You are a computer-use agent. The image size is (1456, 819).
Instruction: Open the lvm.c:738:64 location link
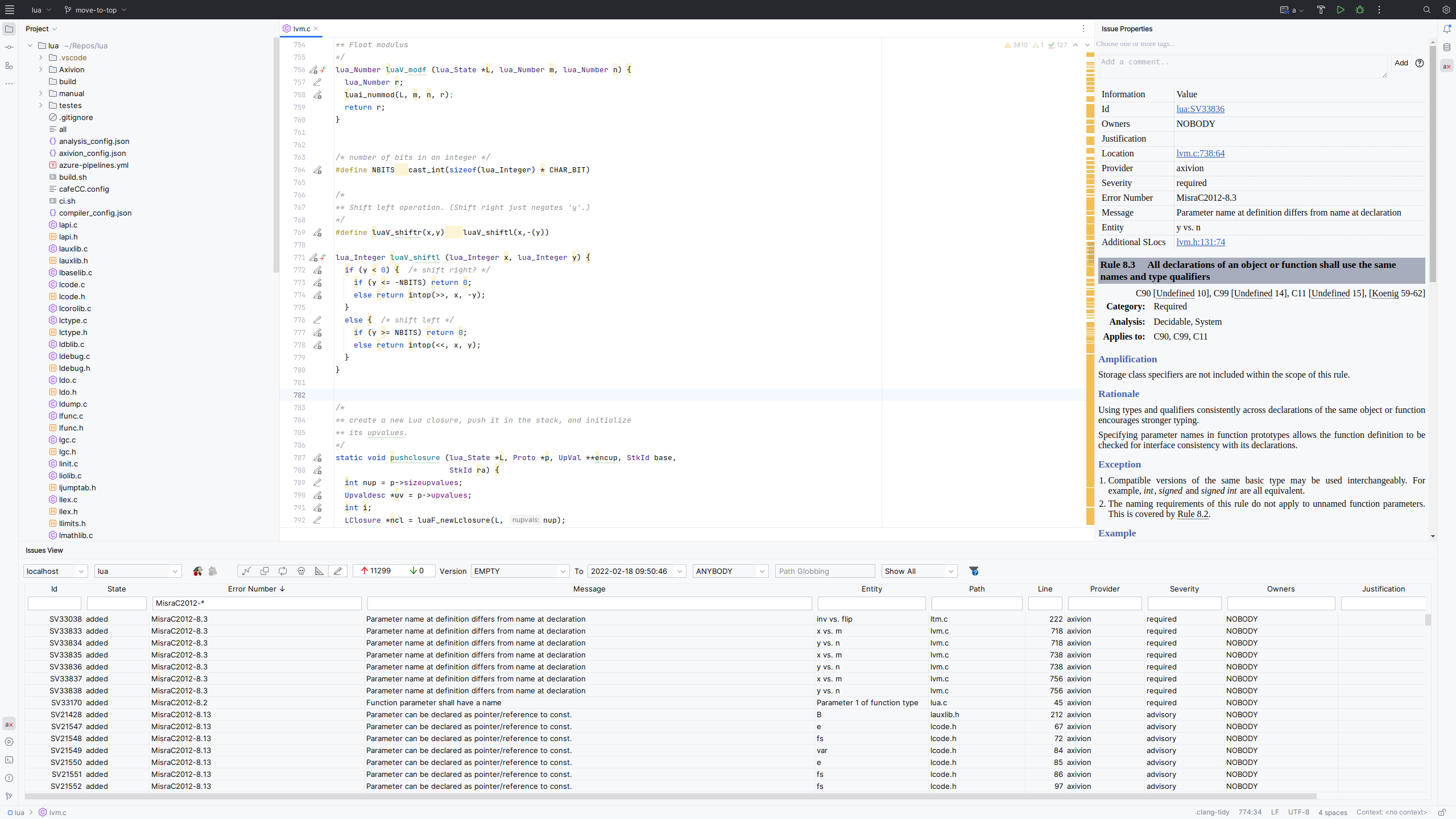1200,154
